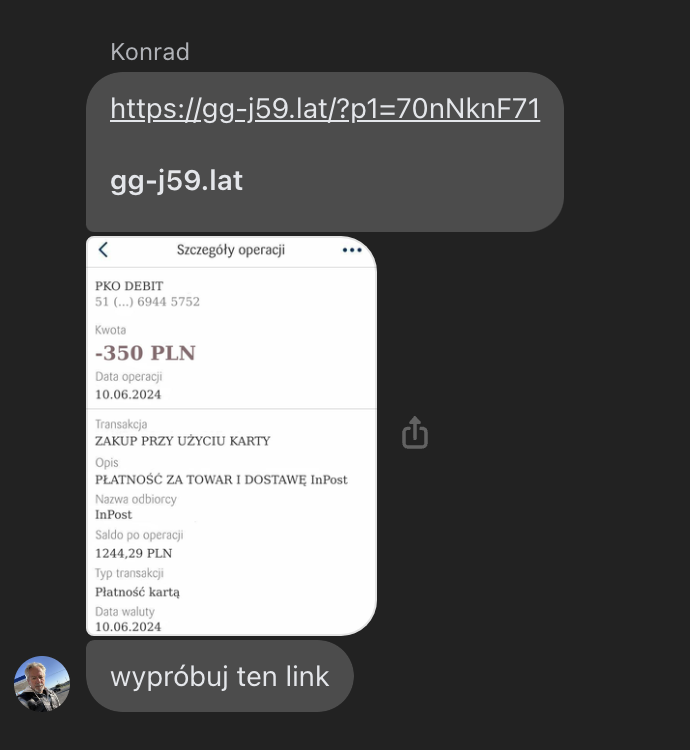The width and height of the screenshot is (690, 750).
Task: Tap the "Szczegóły operacji" title in the image
Action: coord(231,250)
